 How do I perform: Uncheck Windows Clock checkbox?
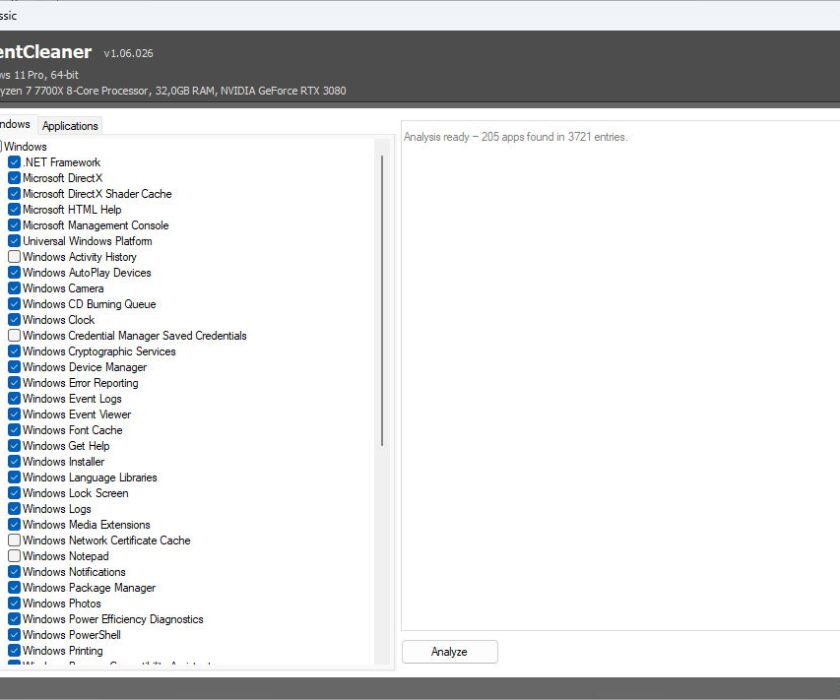tap(14, 320)
